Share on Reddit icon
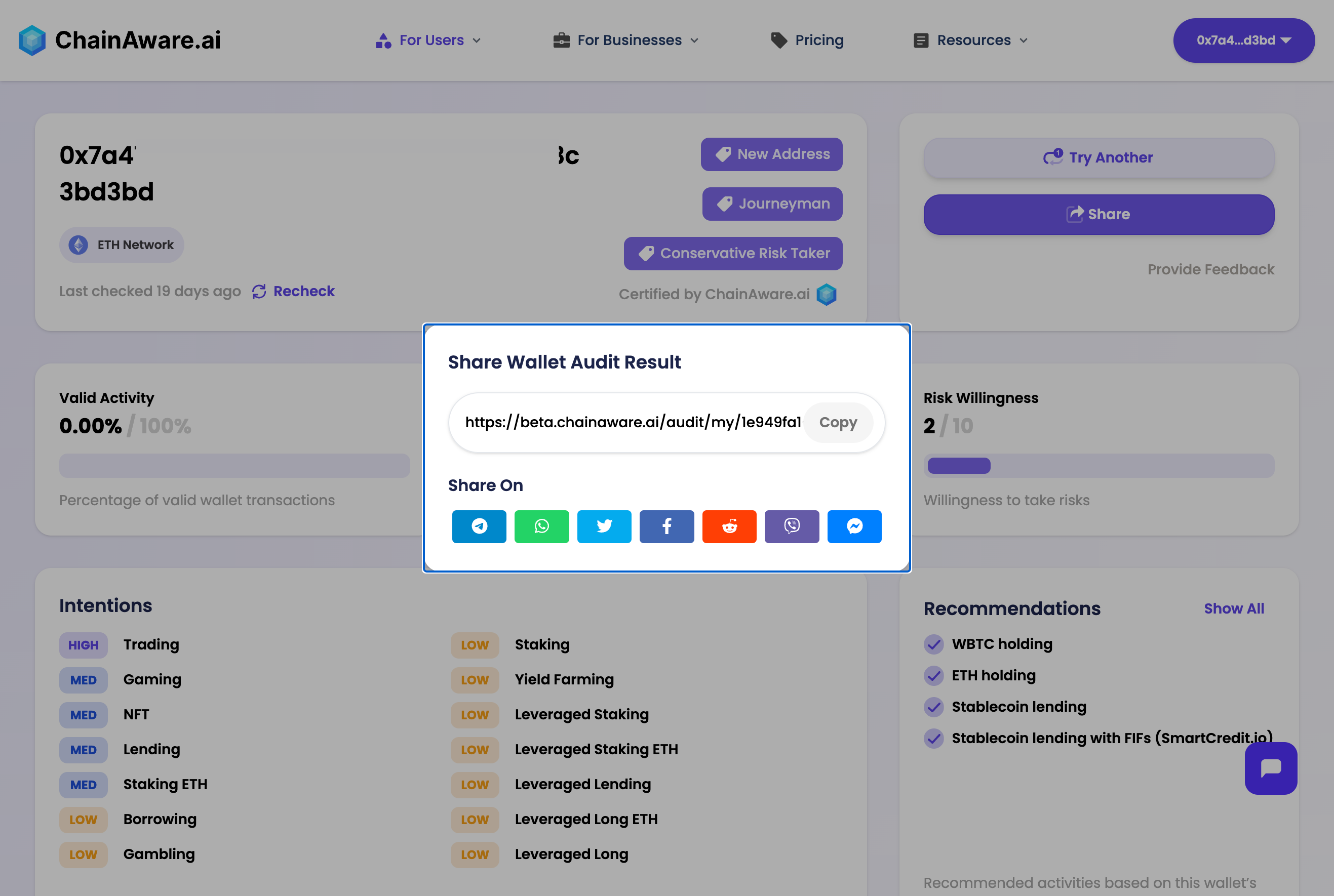This screenshot has height=896, width=1334. click(729, 526)
